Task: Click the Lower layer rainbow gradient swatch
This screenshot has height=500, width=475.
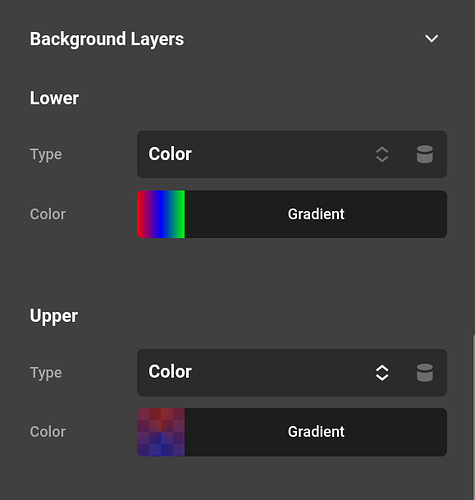Action: coord(161,214)
